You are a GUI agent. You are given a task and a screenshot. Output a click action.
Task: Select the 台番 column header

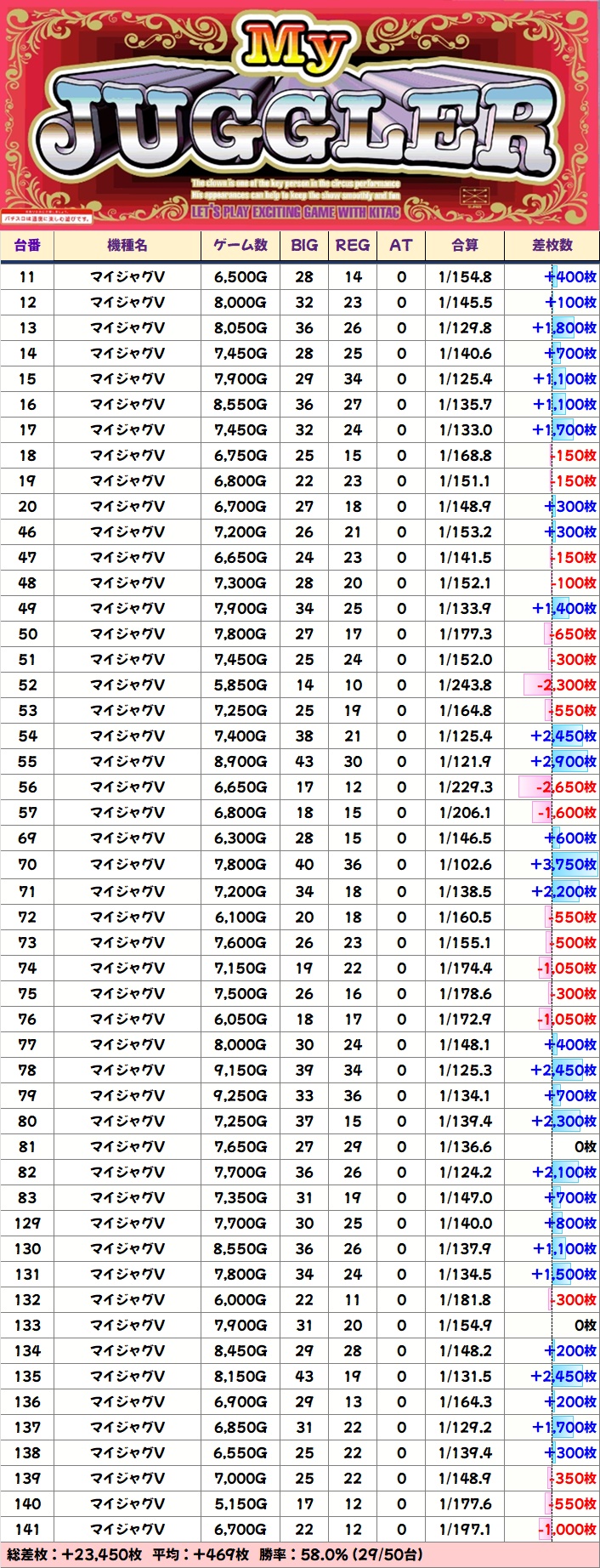(x=27, y=245)
